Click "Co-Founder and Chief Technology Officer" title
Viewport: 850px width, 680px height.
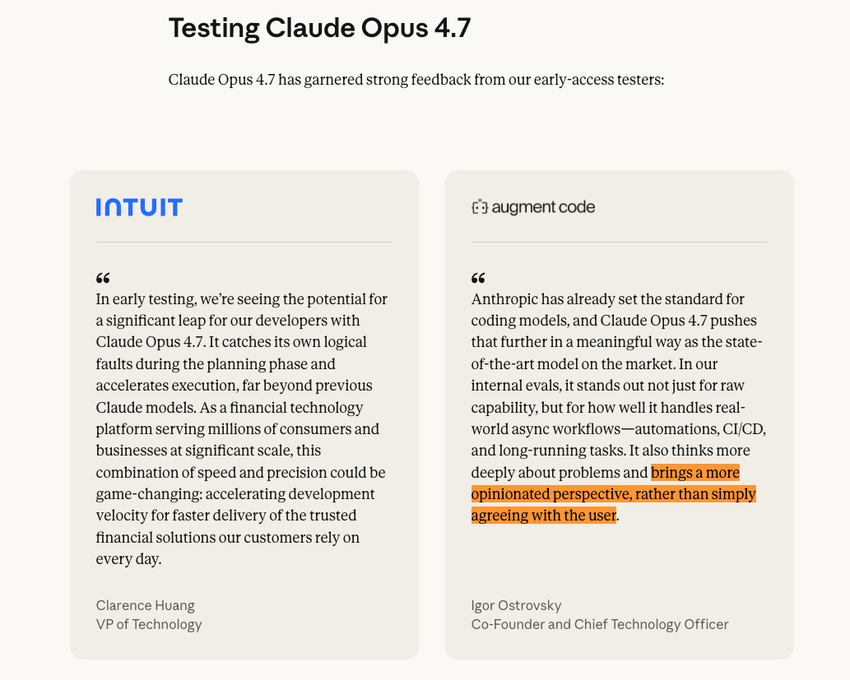pyautogui.click(x=600, y=624)
